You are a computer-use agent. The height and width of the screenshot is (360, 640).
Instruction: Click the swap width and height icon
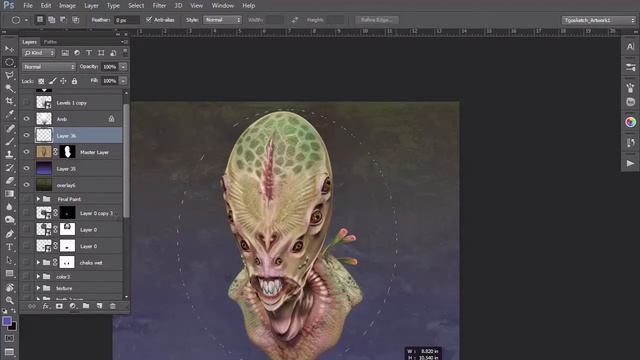coord(295,20)
